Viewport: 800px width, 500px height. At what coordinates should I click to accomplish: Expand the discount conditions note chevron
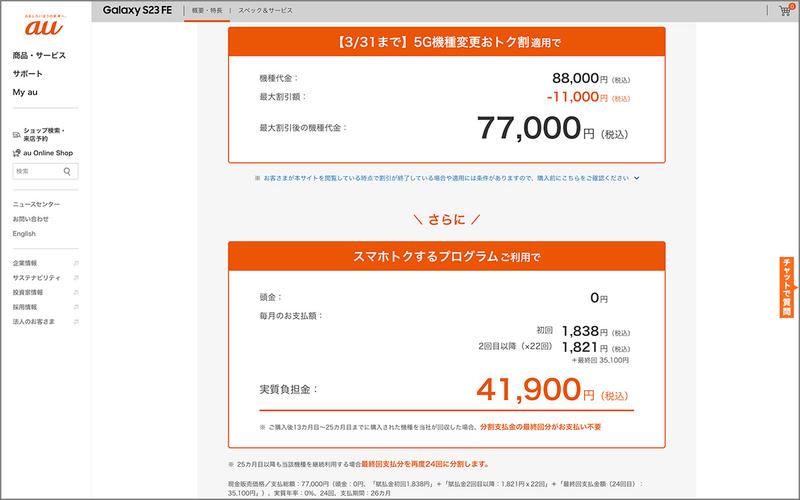[x=637, y=178]
